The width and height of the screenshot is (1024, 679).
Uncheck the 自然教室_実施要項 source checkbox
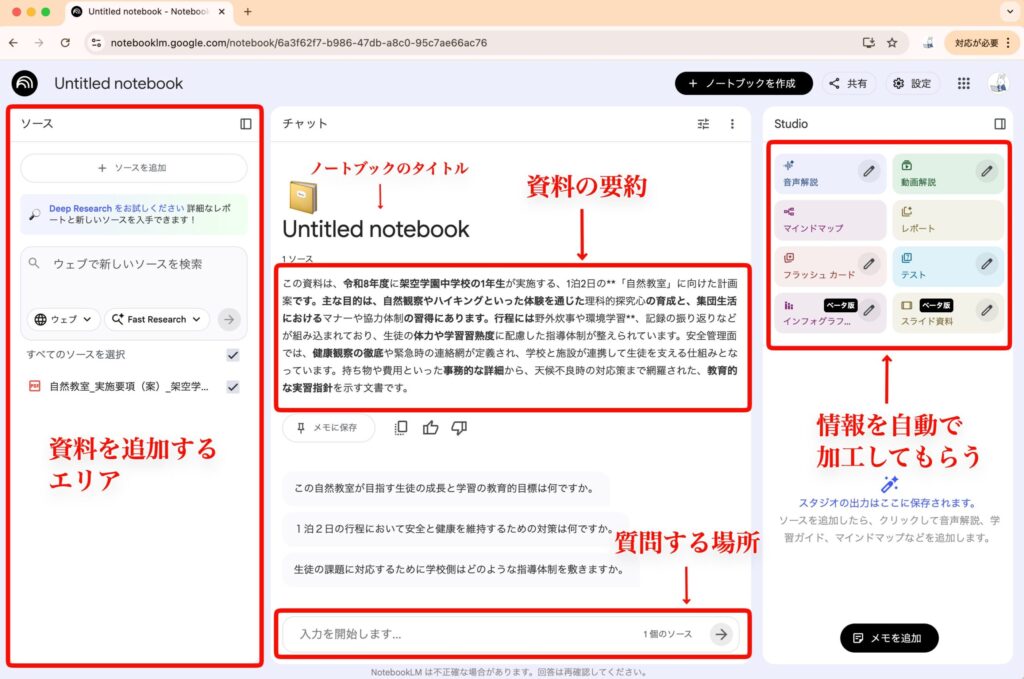[233, 387]
